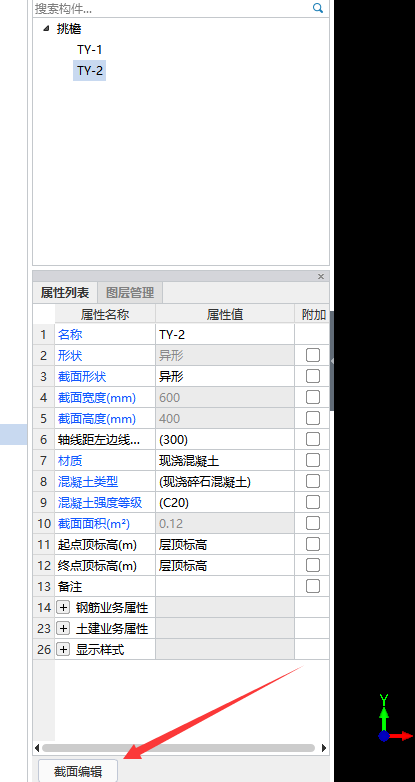Viewport: 415px width, 782px height.
Task: Click the 截面形状 value 异形
Action: 225,377
